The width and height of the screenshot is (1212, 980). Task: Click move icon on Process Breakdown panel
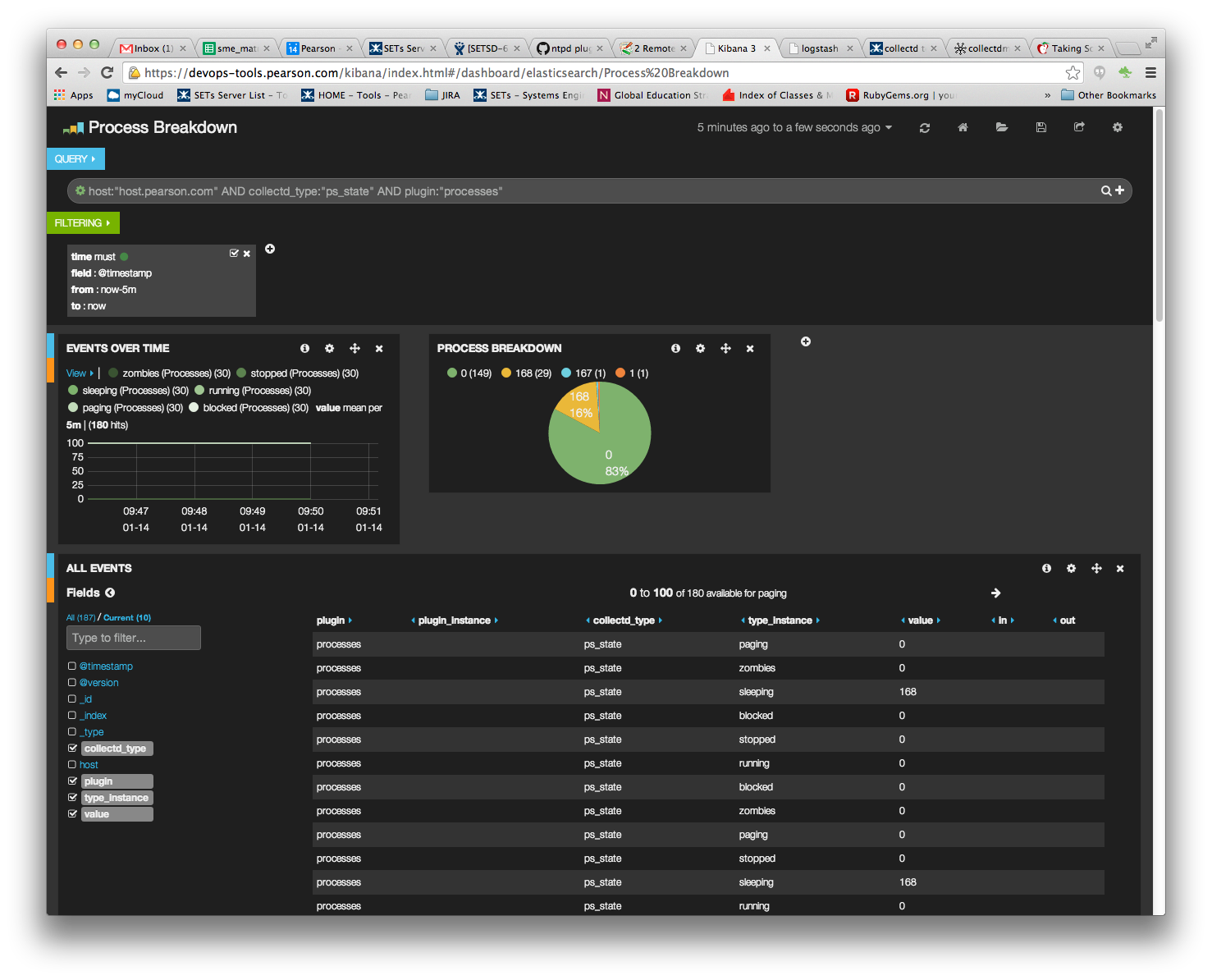(x=725, y=348)
